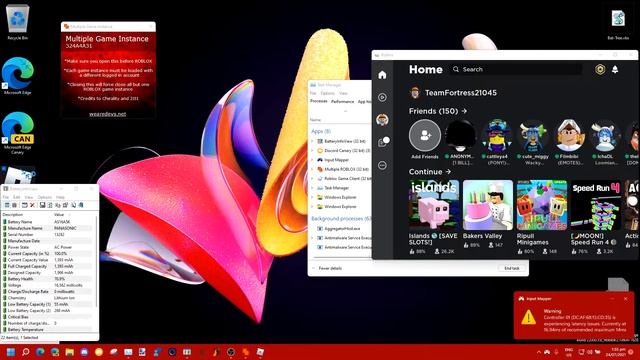This screenshot has width=640, height=360.
Task: Open Roblox notifications bell
Action: click(x=615, y=69)
